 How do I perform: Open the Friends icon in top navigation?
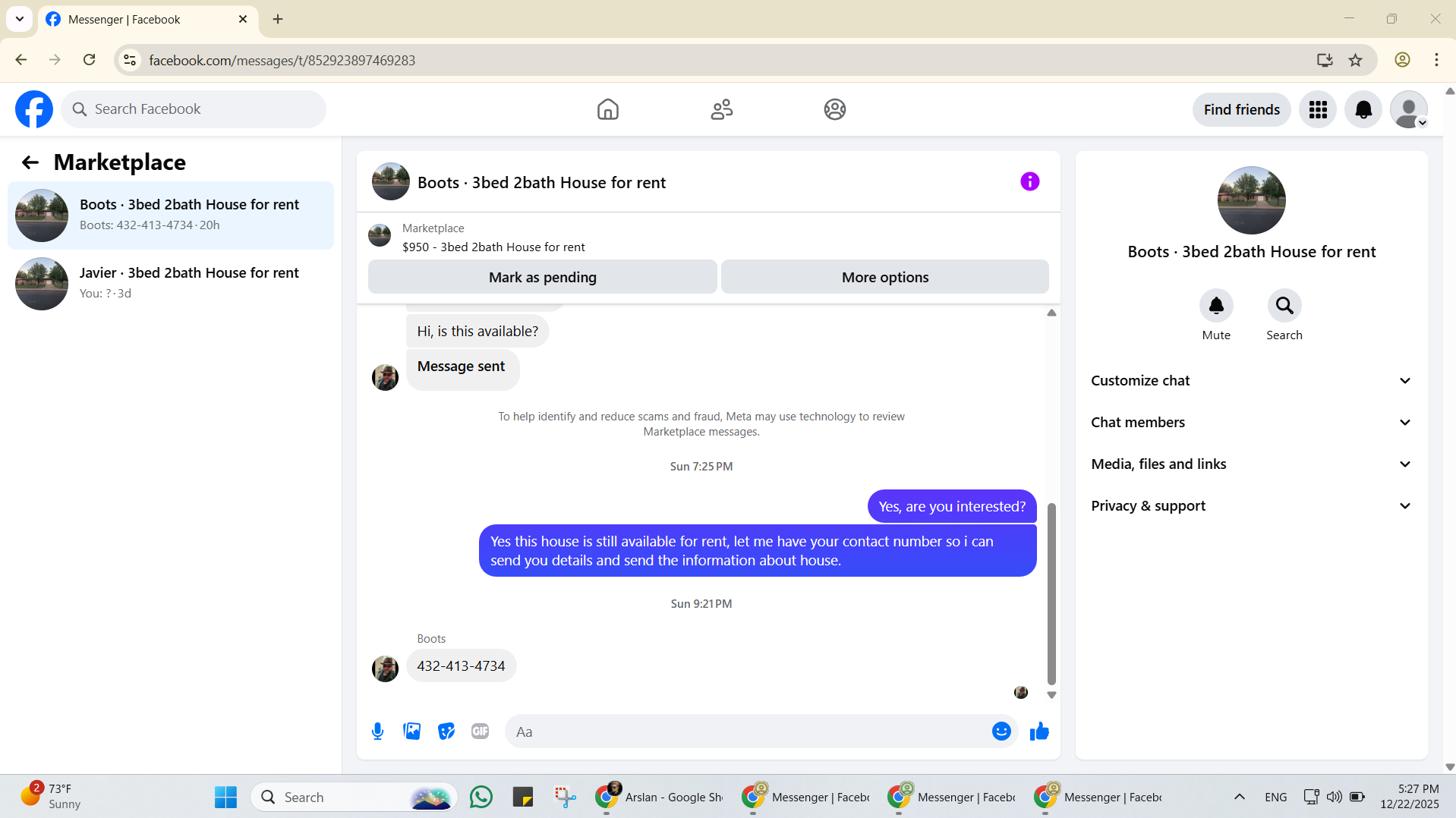pos(721,109)
